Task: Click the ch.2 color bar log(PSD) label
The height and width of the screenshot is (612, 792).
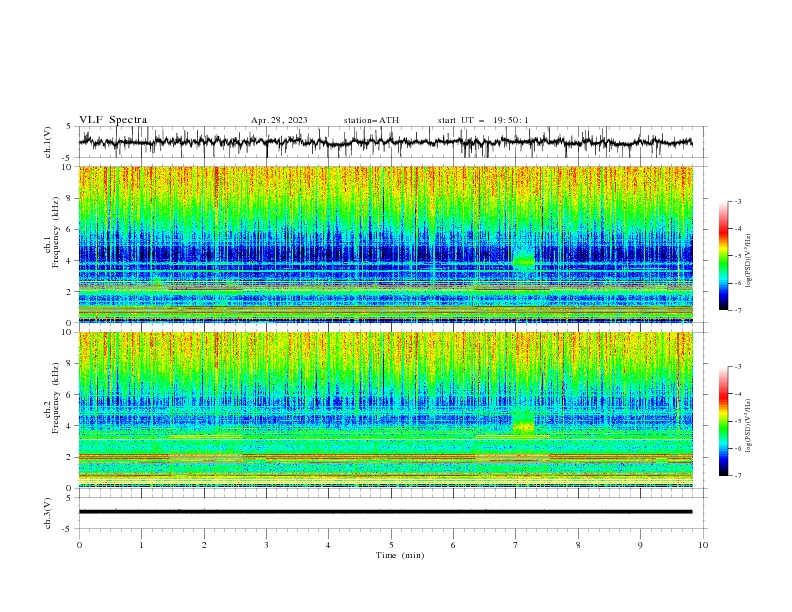Action: coord(749,426)
